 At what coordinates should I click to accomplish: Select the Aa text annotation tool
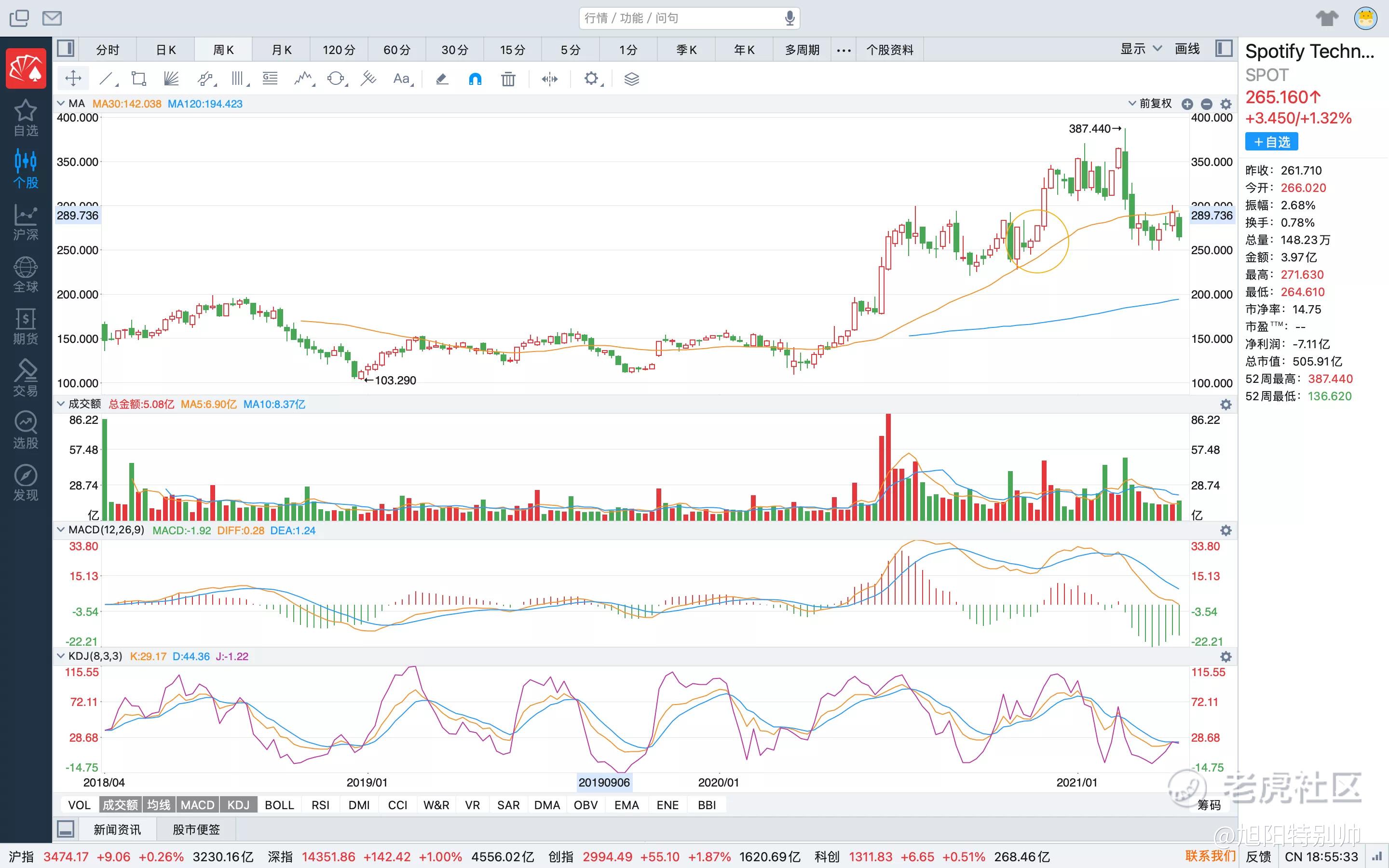point(402,79)
